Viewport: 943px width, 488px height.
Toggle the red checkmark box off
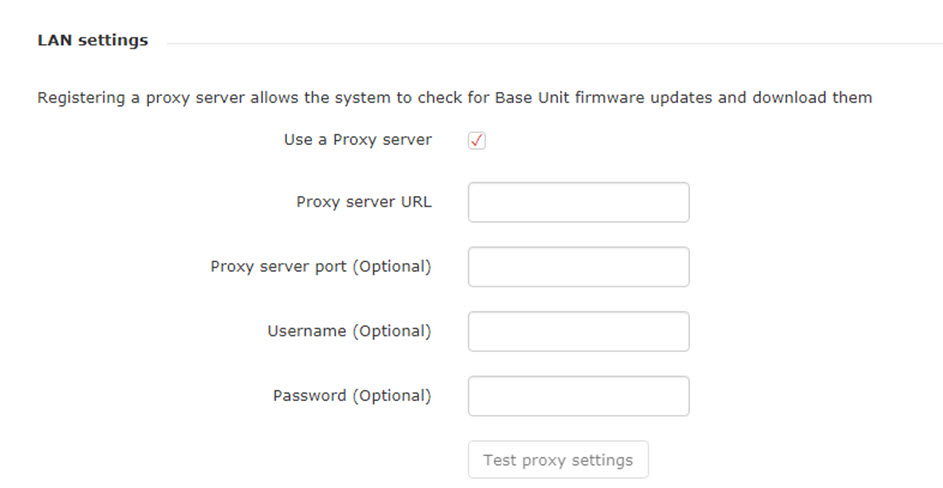click(x=476, y=140)
